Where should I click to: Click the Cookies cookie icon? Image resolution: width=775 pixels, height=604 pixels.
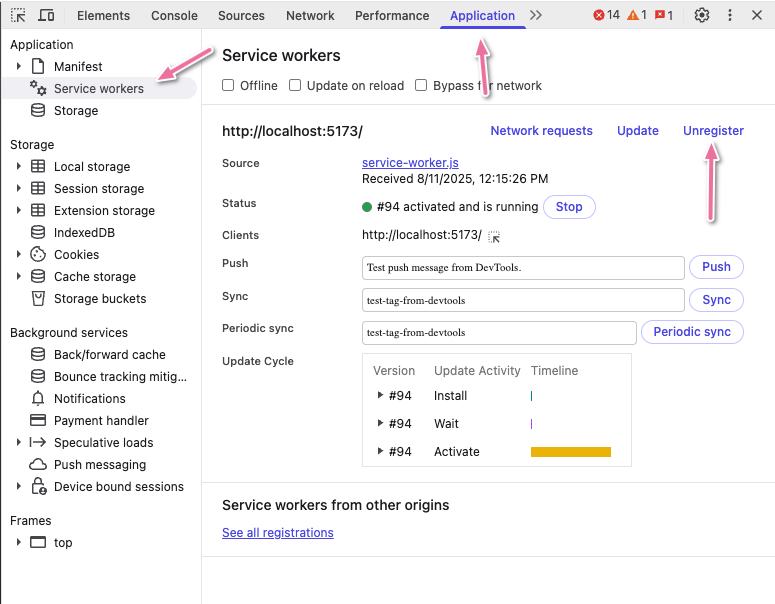coord(38,254)
